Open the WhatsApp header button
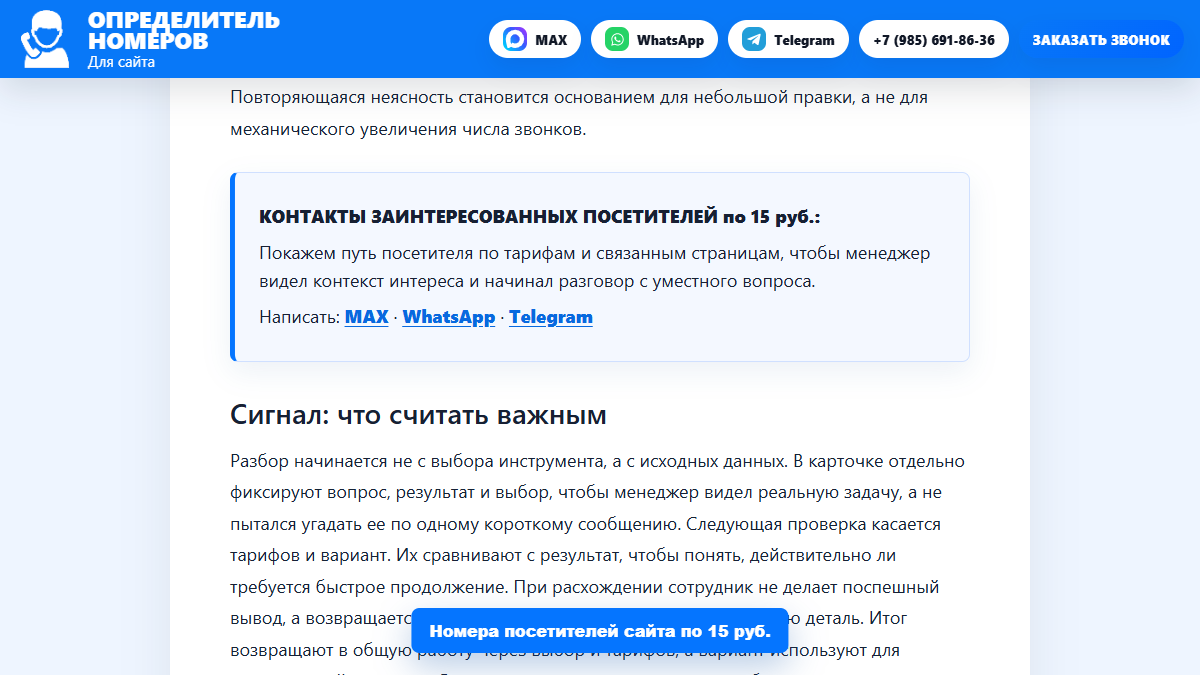This screenshot has width=1200, height=675. tap(654, 40)
